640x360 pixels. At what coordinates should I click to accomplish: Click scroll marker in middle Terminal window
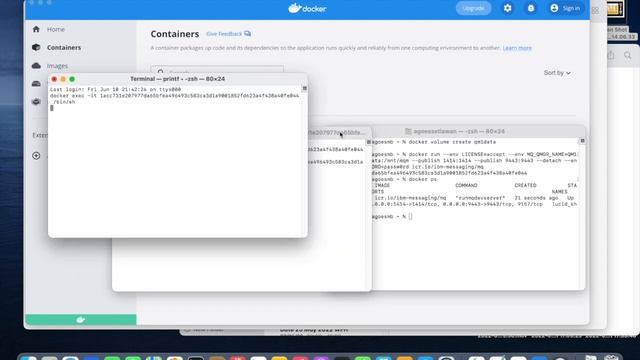click(369, 142)
